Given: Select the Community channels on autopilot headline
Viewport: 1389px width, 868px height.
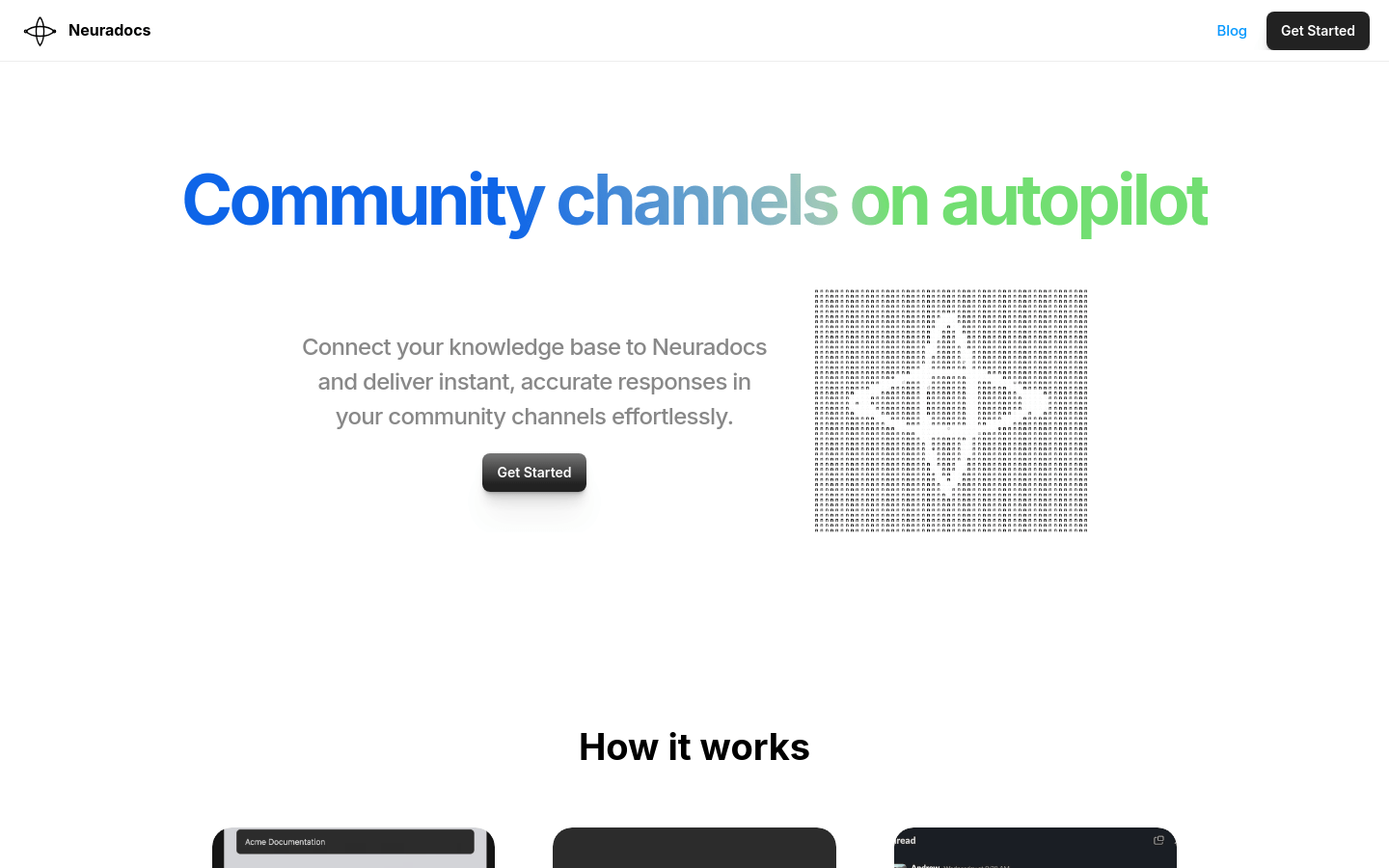Looking at the screenshot, I should pos(694,202).
